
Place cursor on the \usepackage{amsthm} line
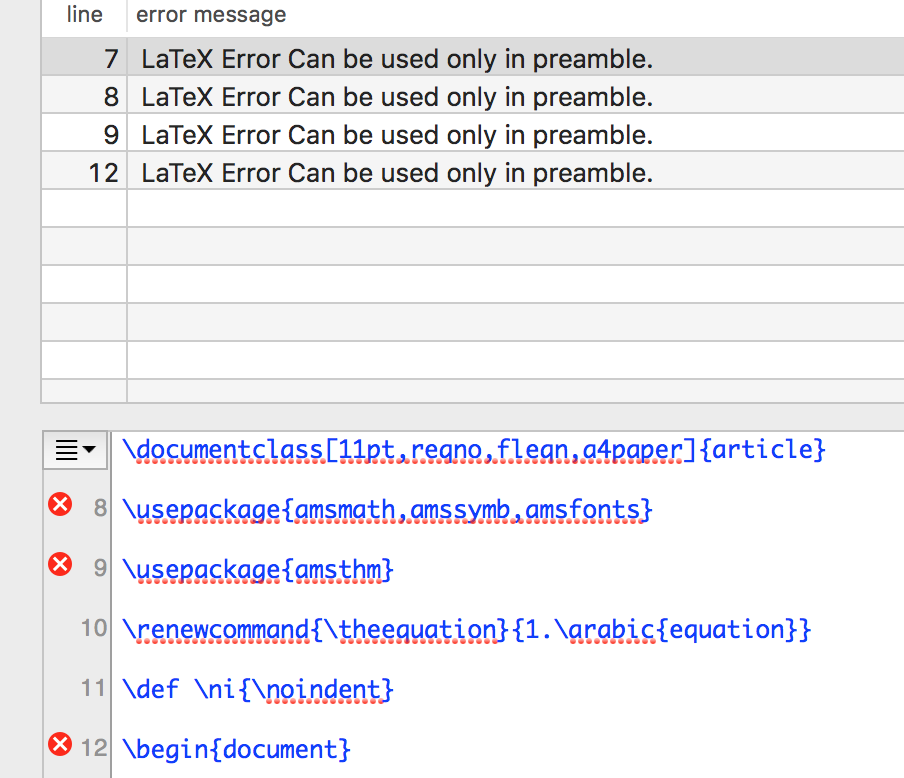258,570
